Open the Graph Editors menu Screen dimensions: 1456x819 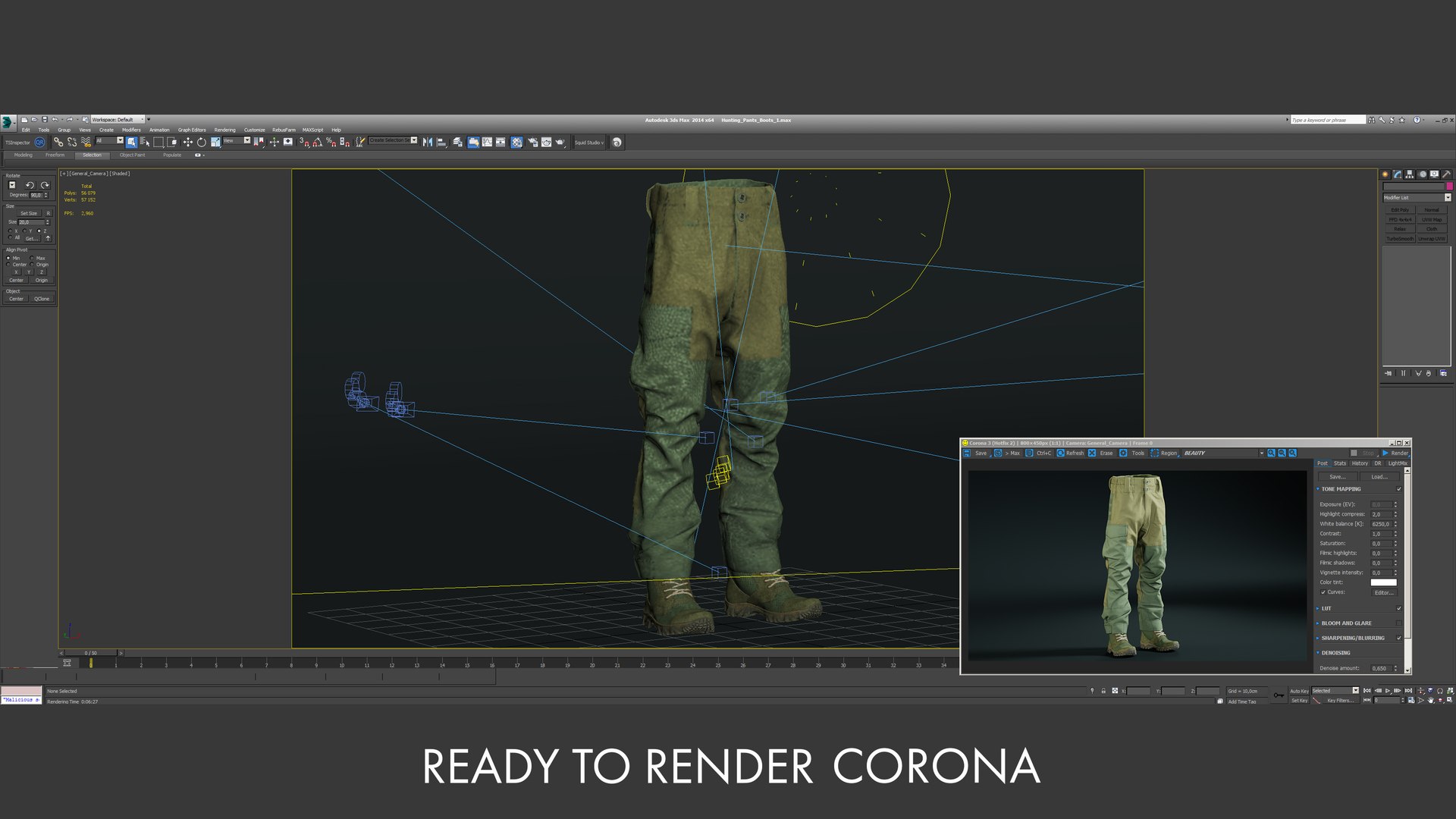[x=192, y=130]
